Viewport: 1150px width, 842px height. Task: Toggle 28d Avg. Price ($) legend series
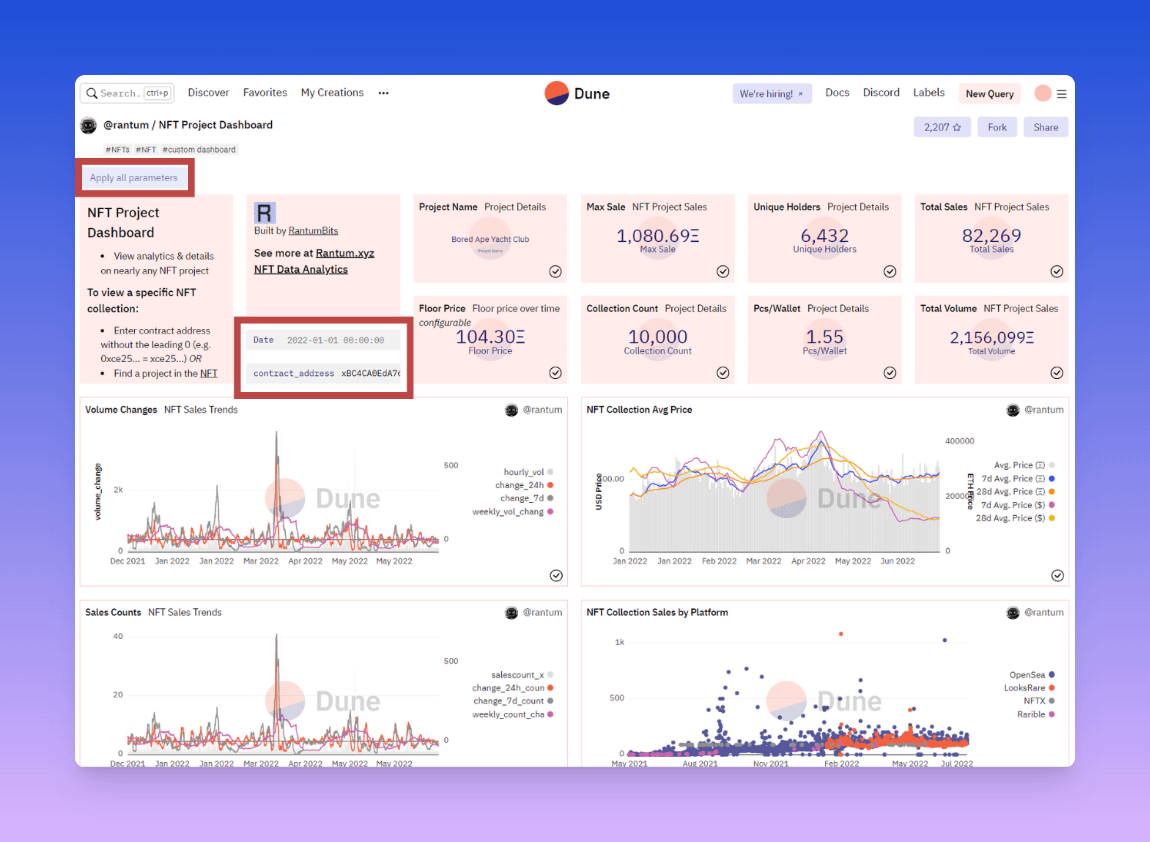[1015, 518]
